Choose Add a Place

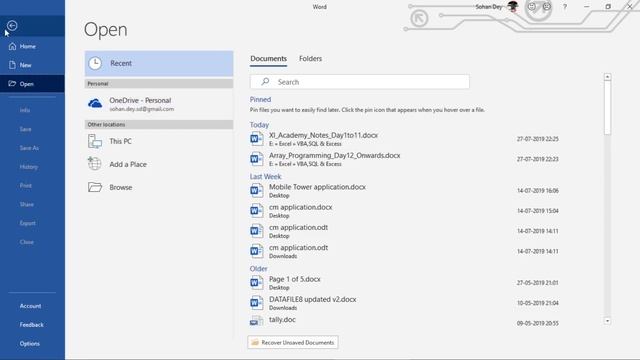click(159, 164)
